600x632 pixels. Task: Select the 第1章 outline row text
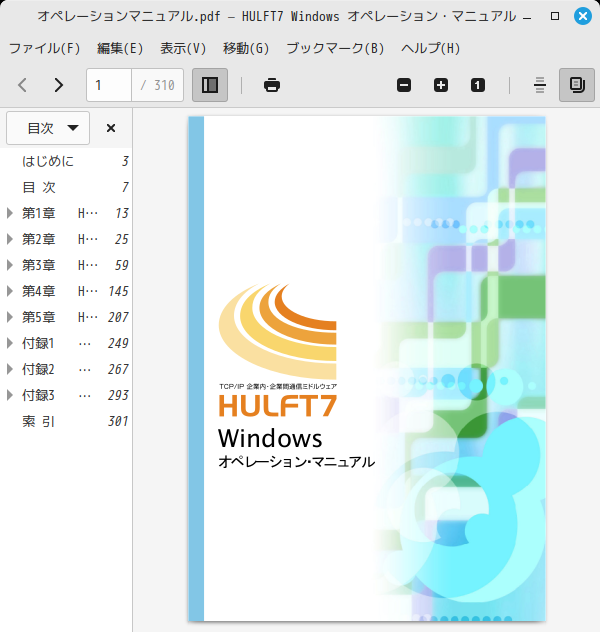coord(60,213)
